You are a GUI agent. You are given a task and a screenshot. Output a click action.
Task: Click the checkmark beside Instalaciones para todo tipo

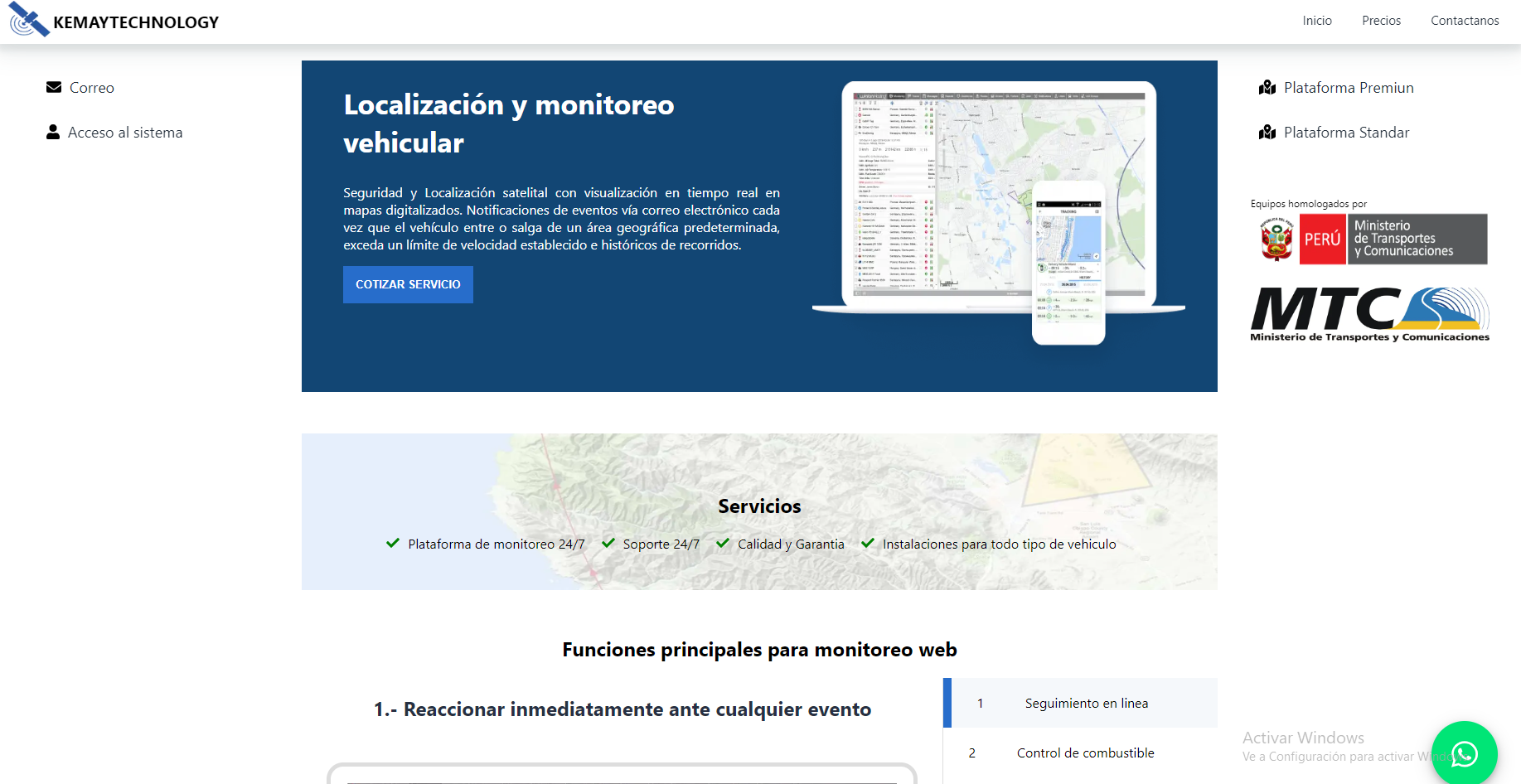(x=868, y=543)
